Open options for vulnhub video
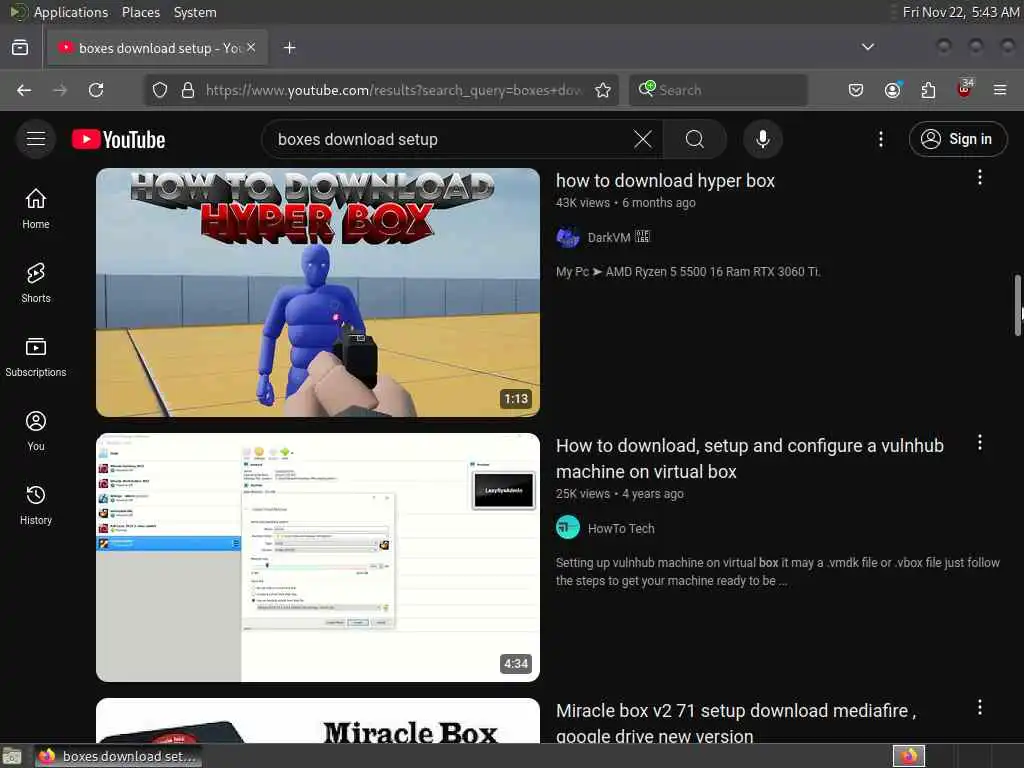Image resolution: width=1024 pixels, height=768 pixels. pos(980,443)
